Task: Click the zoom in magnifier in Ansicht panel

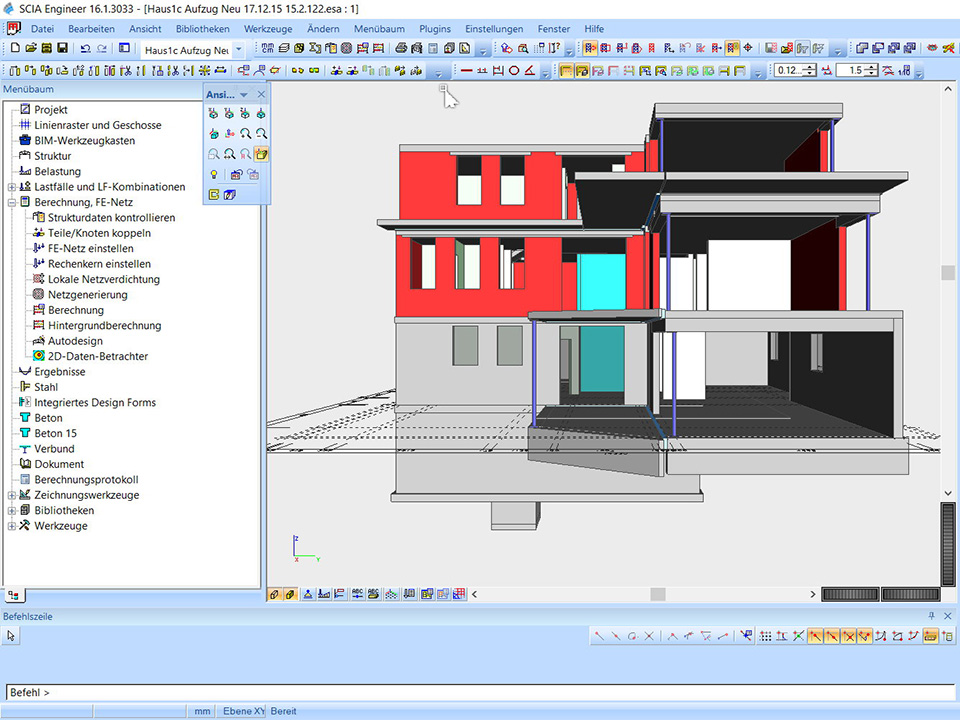Action: (246, 134)
